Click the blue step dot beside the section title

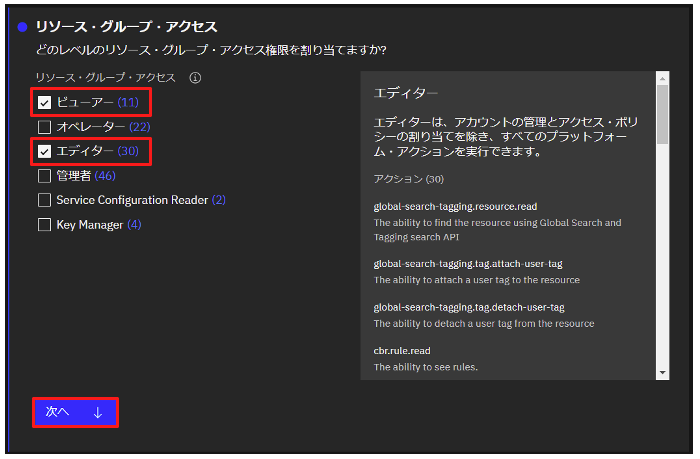click(22, 27)
